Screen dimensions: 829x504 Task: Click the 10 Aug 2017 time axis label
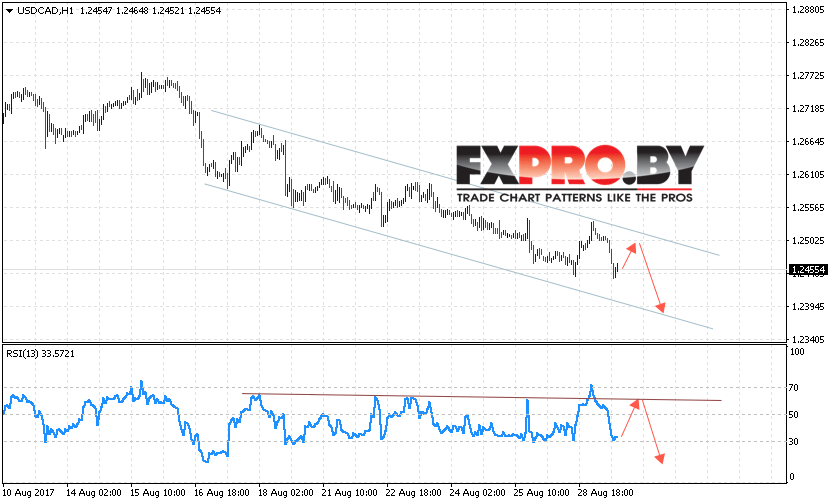29,493
